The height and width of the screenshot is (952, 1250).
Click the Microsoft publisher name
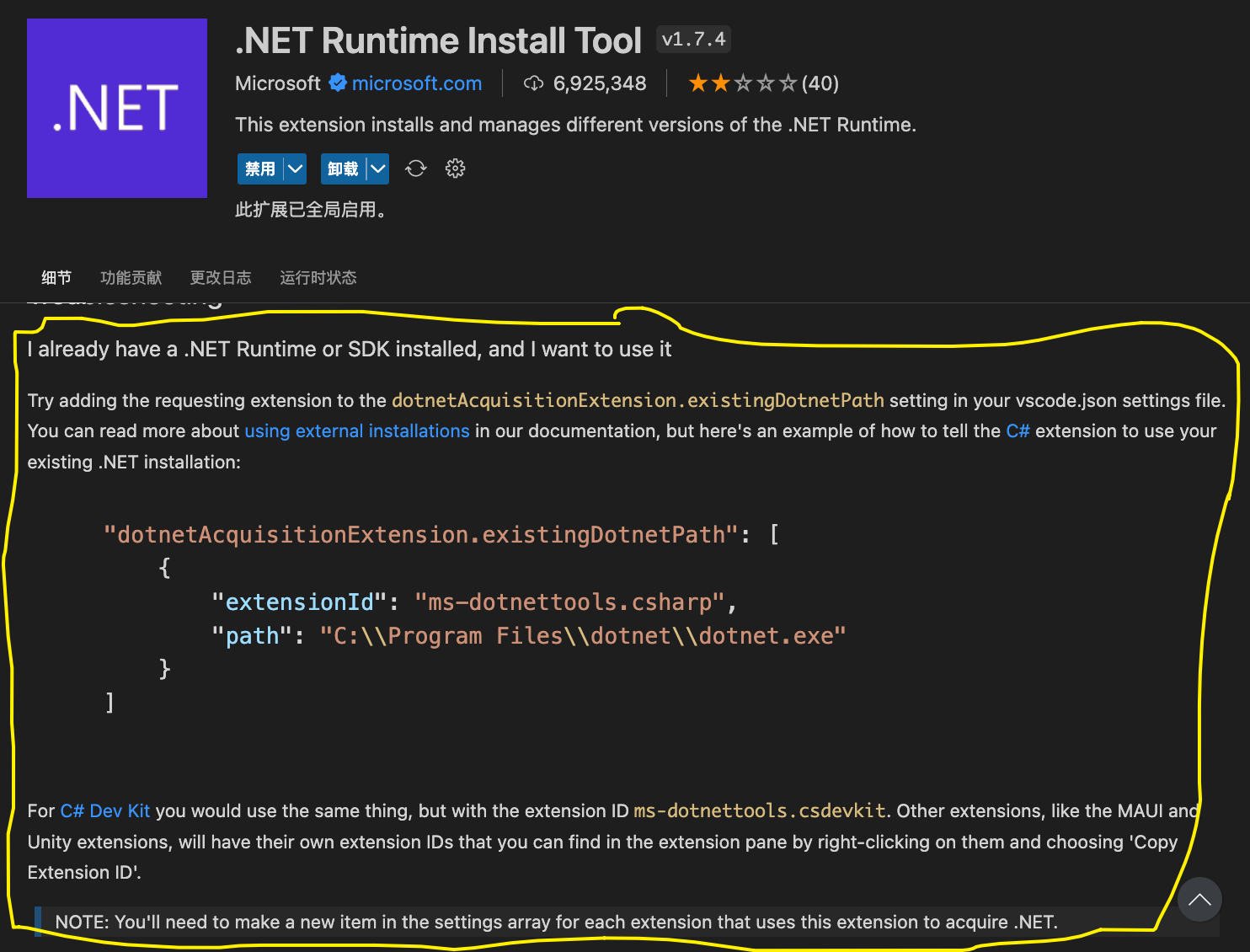point(278,83)
